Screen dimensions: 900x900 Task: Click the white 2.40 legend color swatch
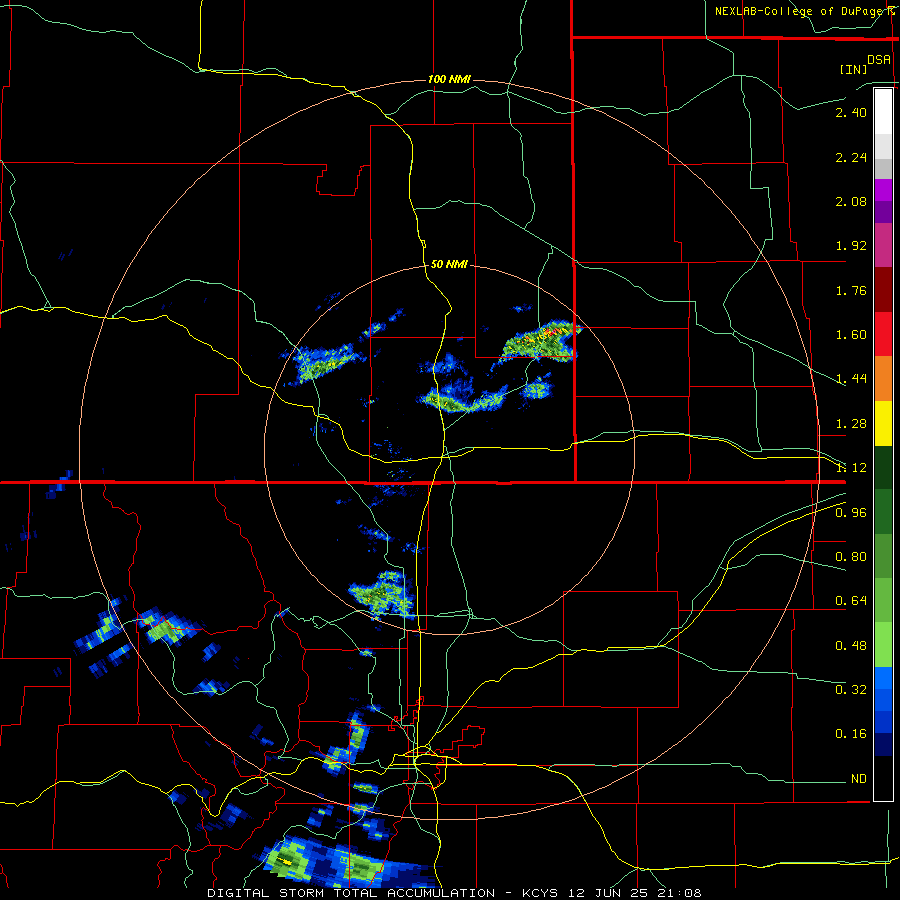[883, 112]
